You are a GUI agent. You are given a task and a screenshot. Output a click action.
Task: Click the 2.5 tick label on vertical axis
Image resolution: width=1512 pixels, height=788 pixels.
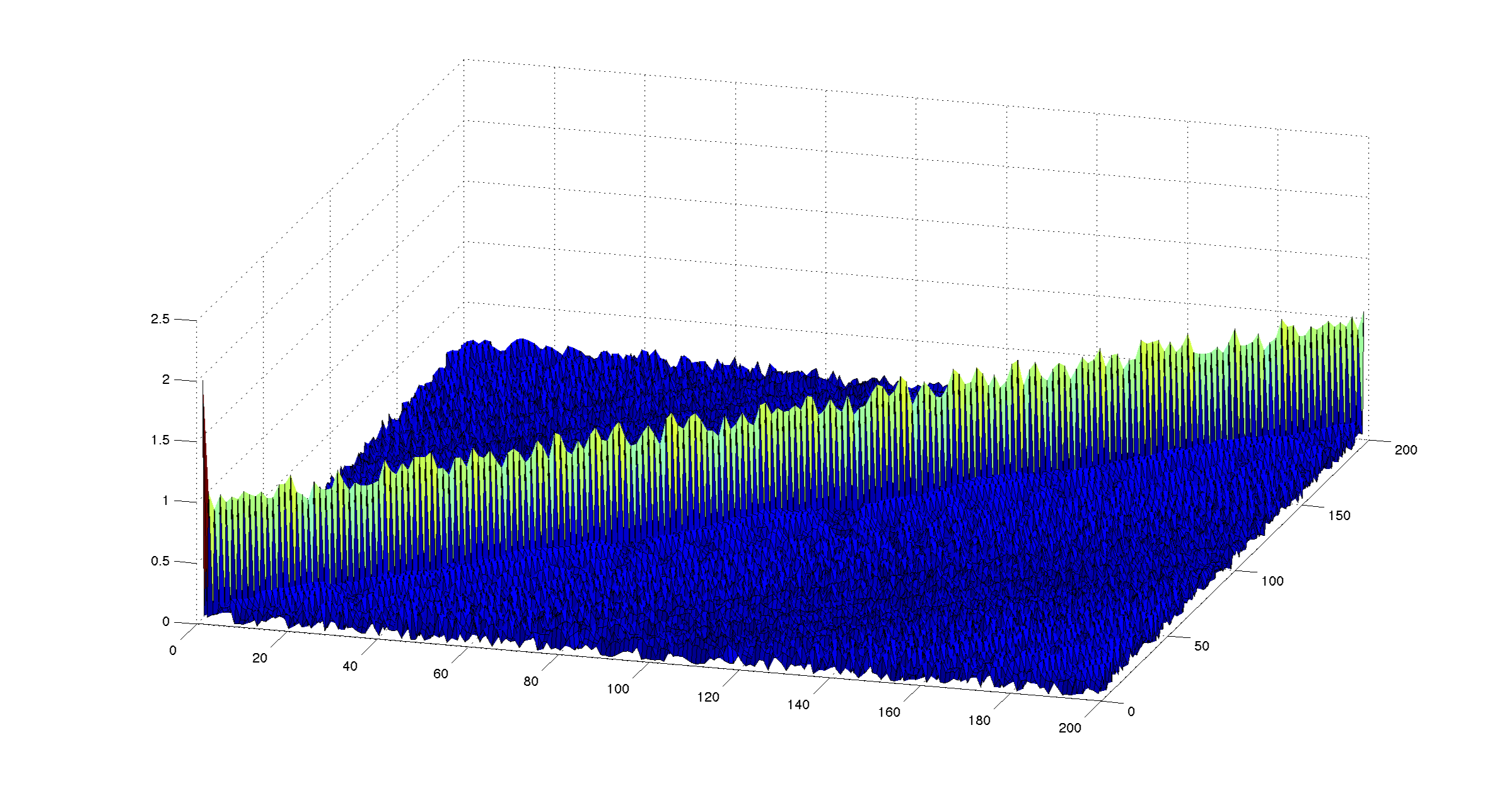point(160,319)
